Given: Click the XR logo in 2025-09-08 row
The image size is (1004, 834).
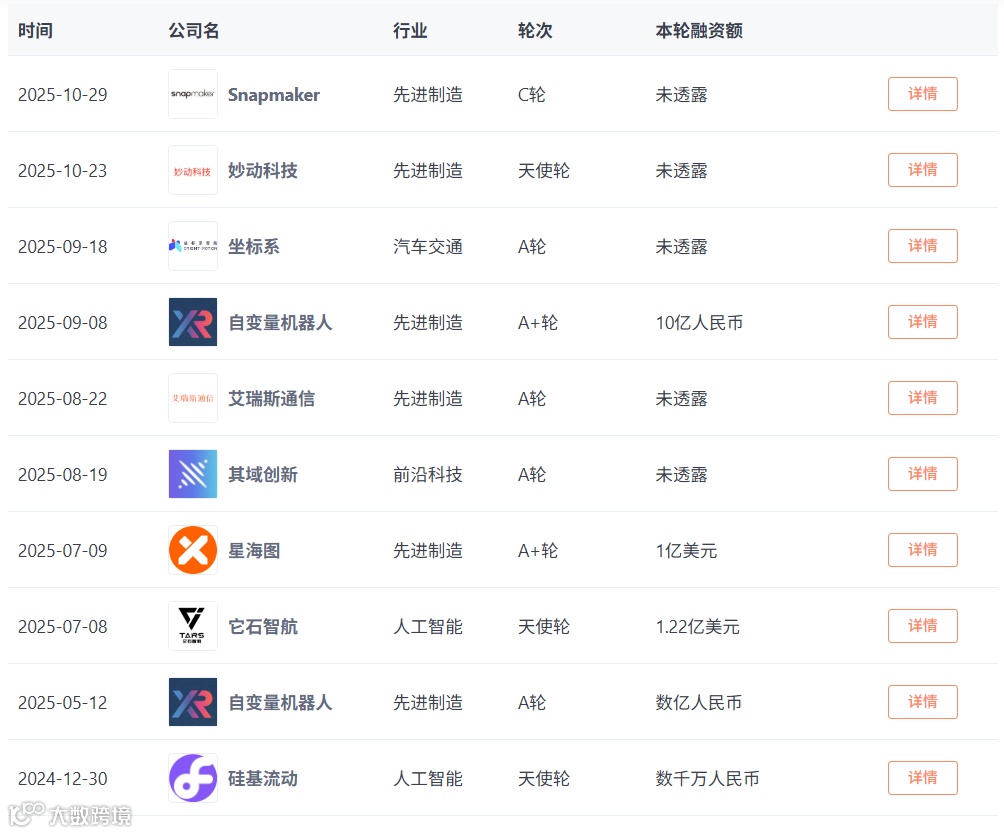Looking at the screenshot, I should tap(193, 322).
